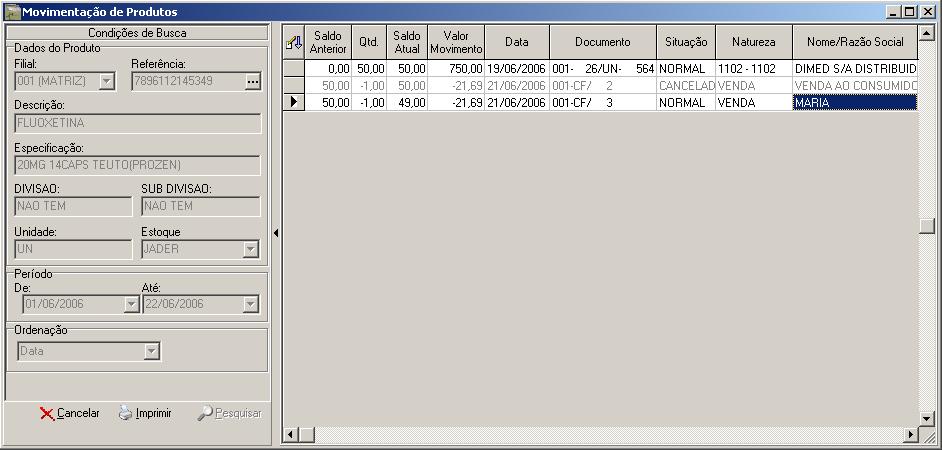Click the Pesquisar button

click(x=229, y=413)
